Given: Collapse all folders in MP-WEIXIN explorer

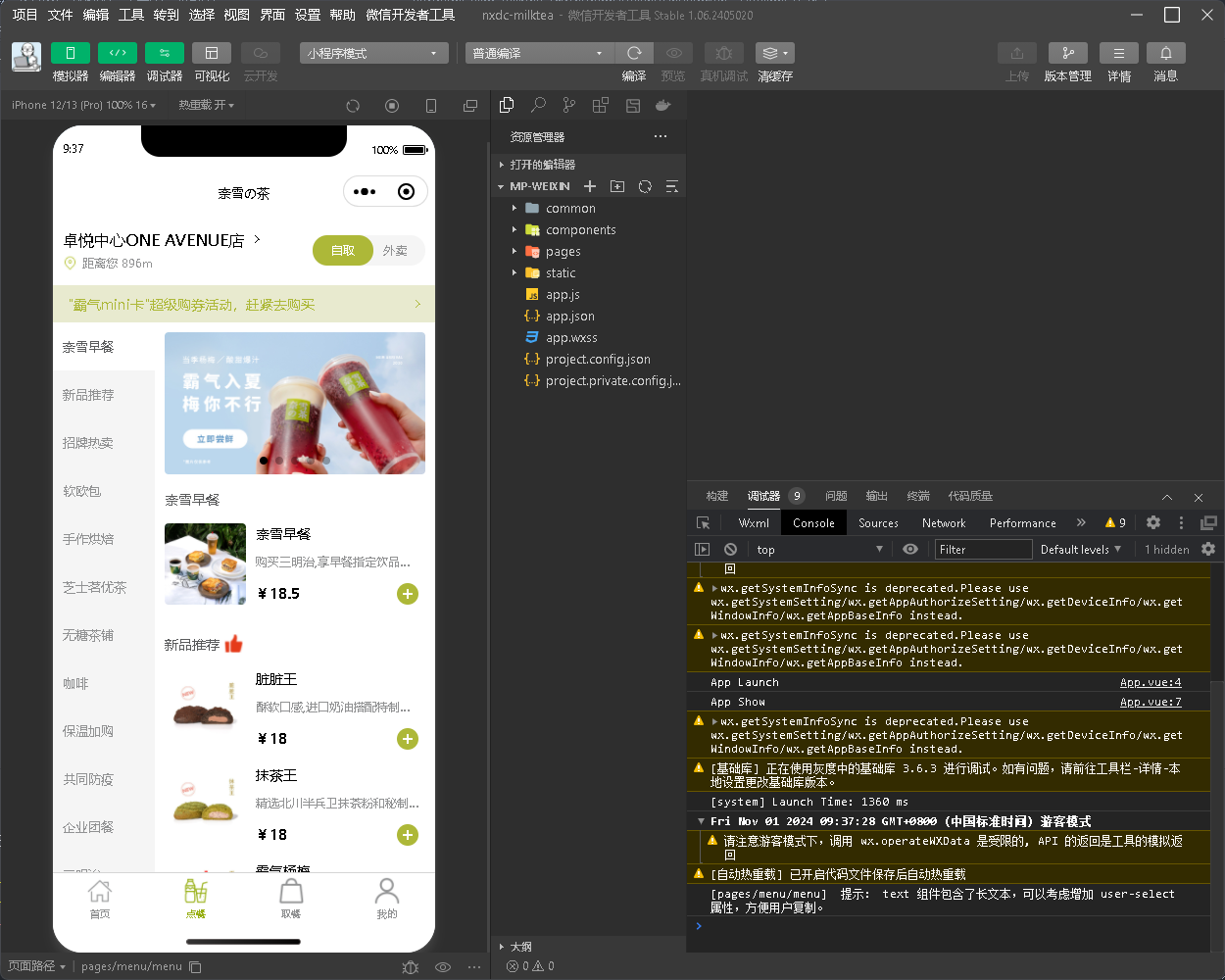Looking at the screenshot, I should point(672,186).
